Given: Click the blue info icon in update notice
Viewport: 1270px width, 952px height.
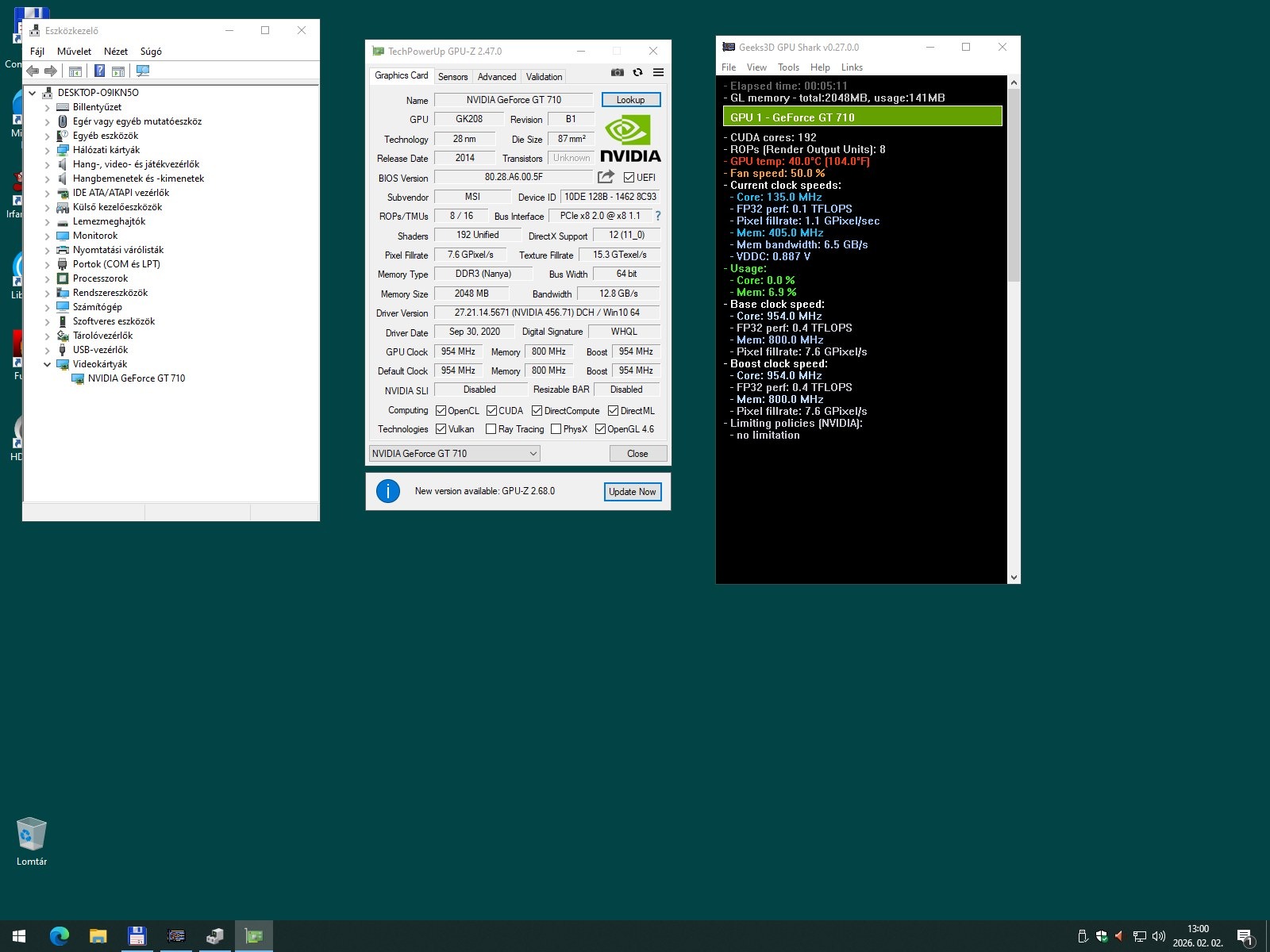Looking at the screenshot, I should 387,491.
